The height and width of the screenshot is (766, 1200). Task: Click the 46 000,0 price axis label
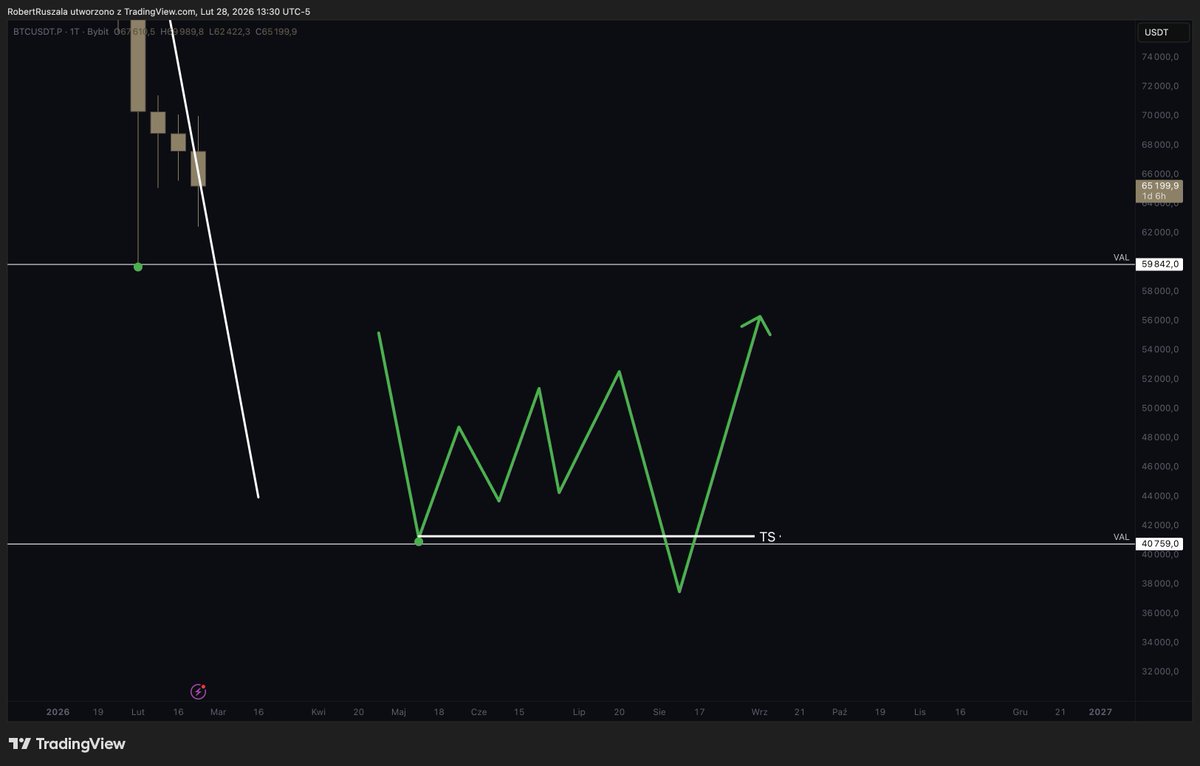1161,466
